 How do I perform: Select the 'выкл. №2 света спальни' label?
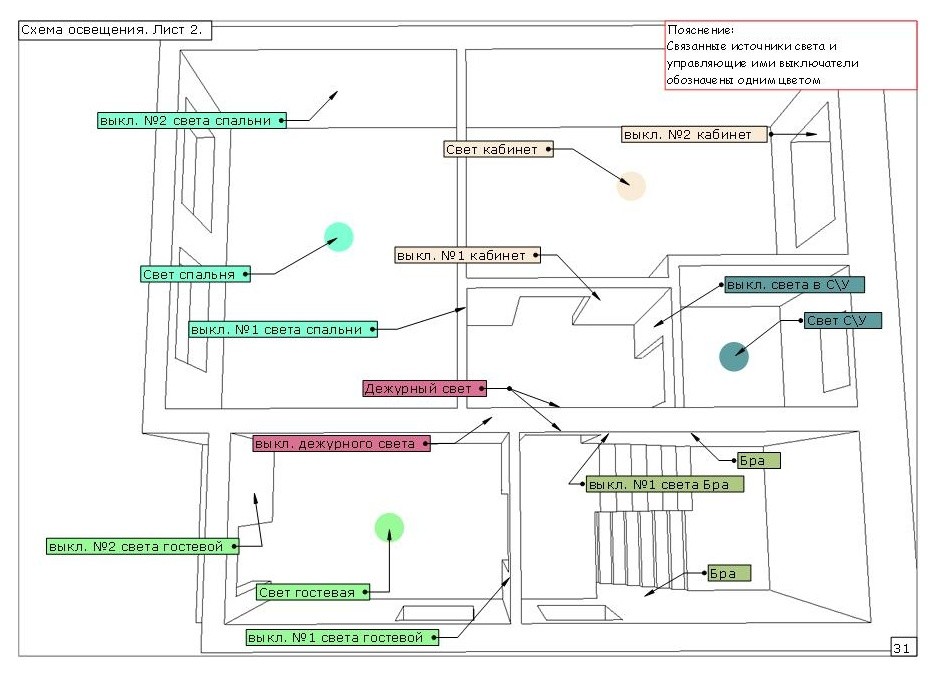186,120
